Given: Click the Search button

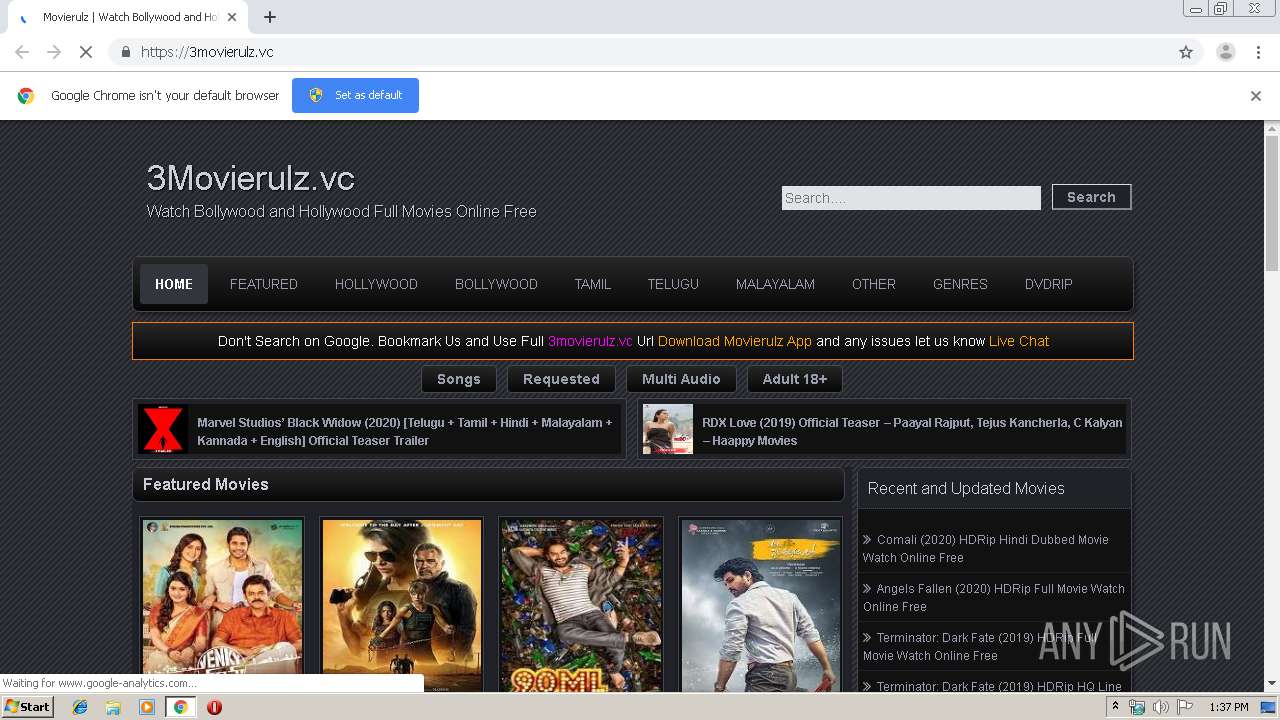Looking at the screenshot, I should (1091, 197).
